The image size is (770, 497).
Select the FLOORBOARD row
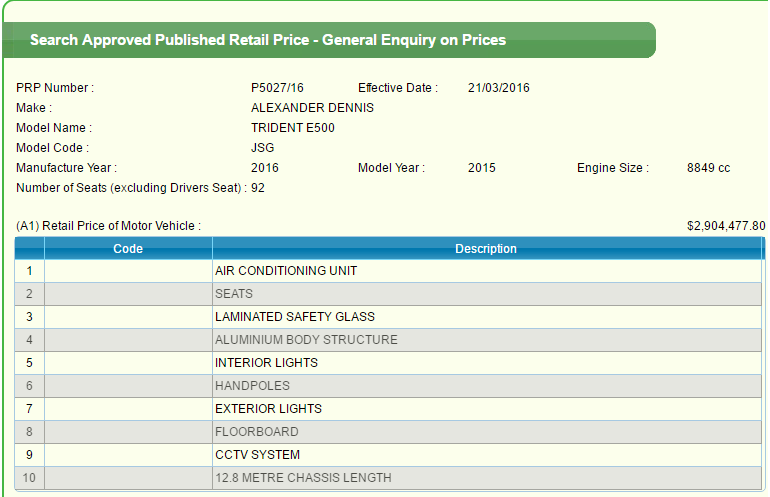coord(256,432)
